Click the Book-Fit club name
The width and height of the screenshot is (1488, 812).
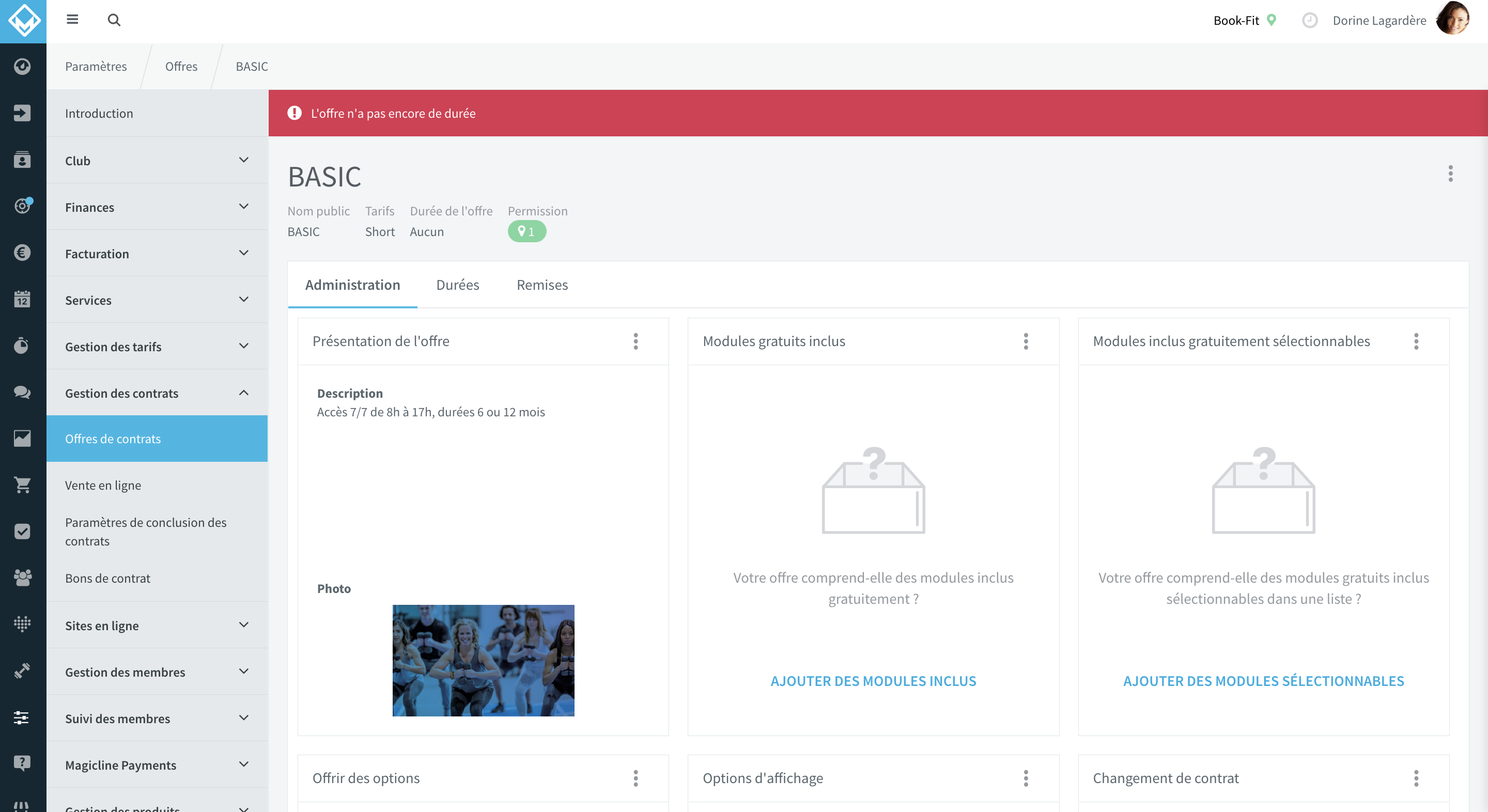coord(1236,20)
